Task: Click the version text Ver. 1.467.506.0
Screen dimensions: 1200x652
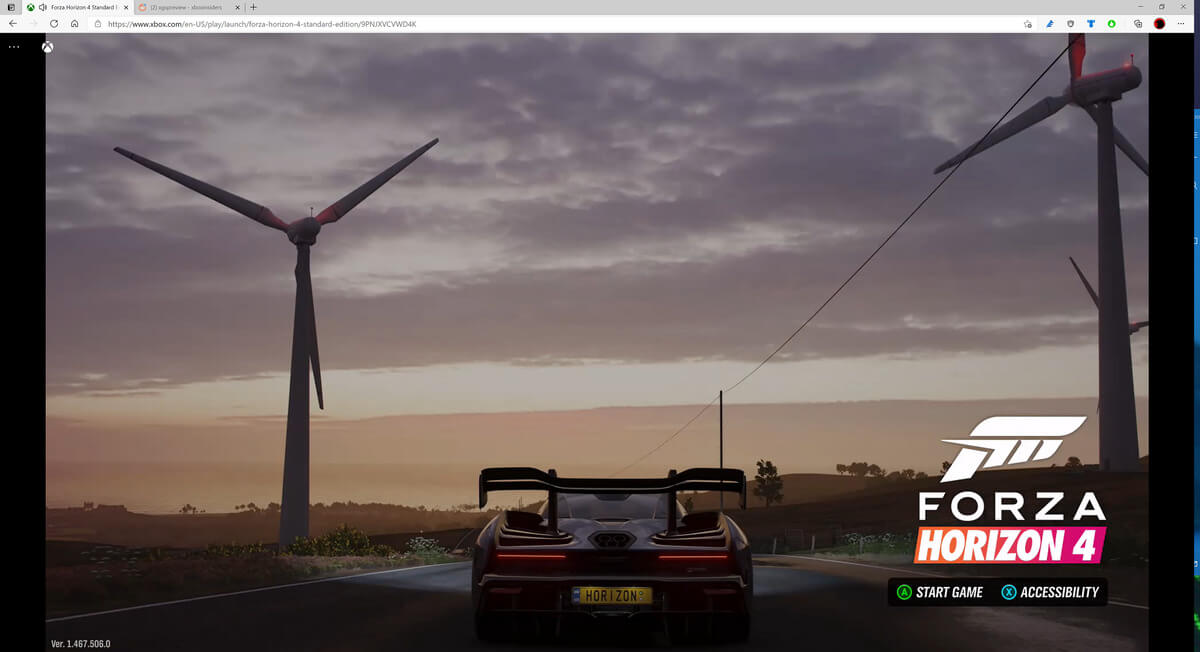Action: click(x=81, y=644)
